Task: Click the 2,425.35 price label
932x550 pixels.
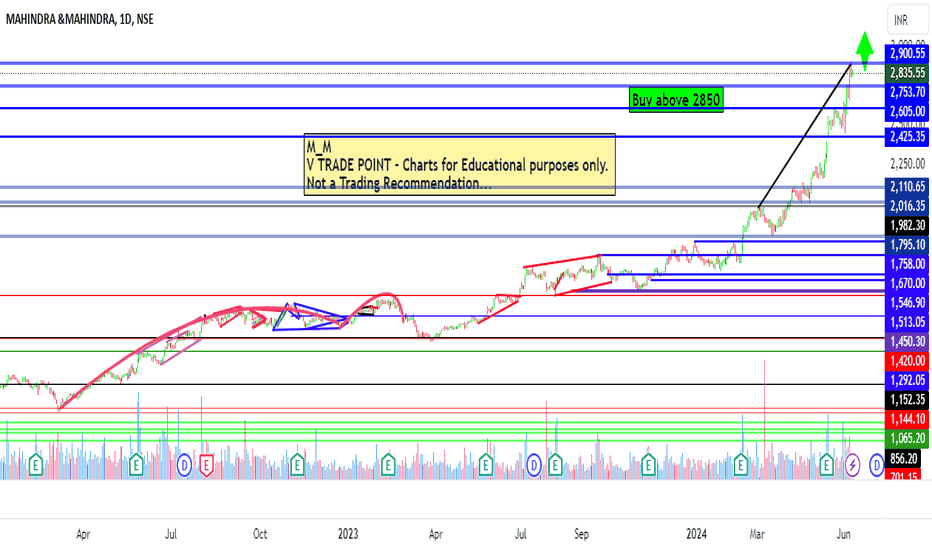Action: click(907, 137)
